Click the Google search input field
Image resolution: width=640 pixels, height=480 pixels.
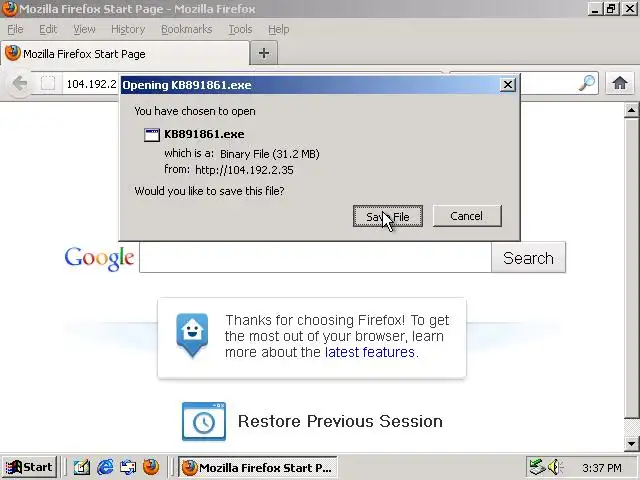point(315,258)
